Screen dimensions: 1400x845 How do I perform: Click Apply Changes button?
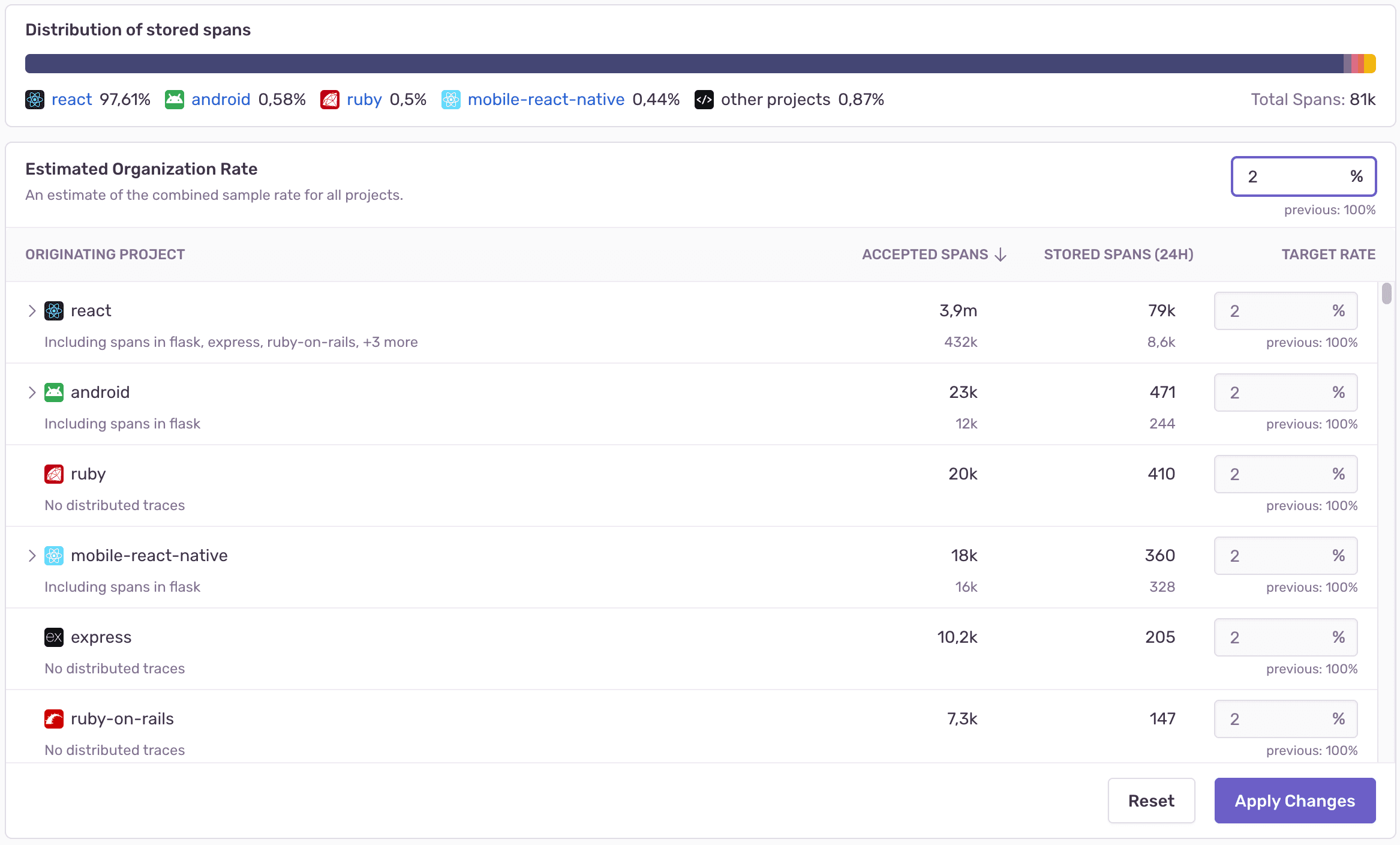1295,801
